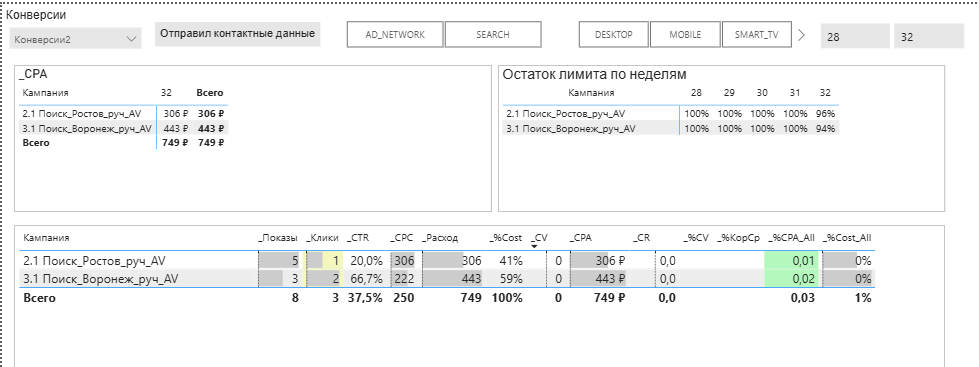Click the _%CV column header
Screen dimensions: 979x367
695,238
